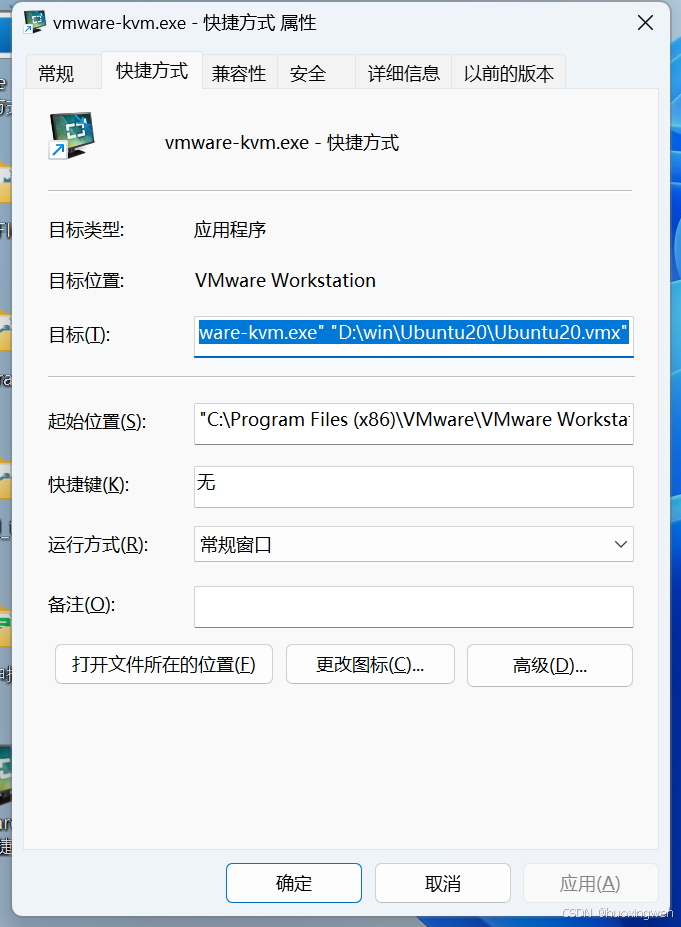This screenshot has height=927, width=681.
Task: Click the 目标类型 label
Action: (x=86, y=229)
